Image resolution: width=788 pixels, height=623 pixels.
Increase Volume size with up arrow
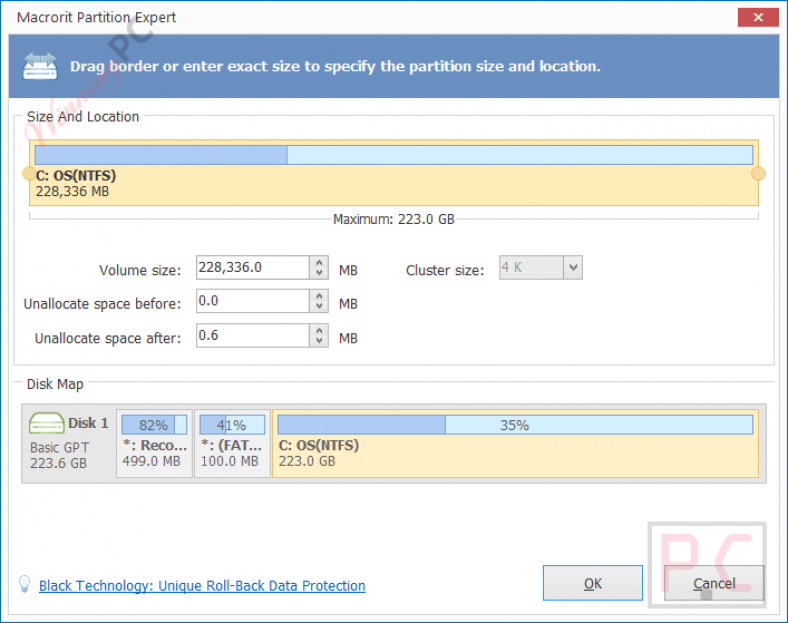(319, 262)
